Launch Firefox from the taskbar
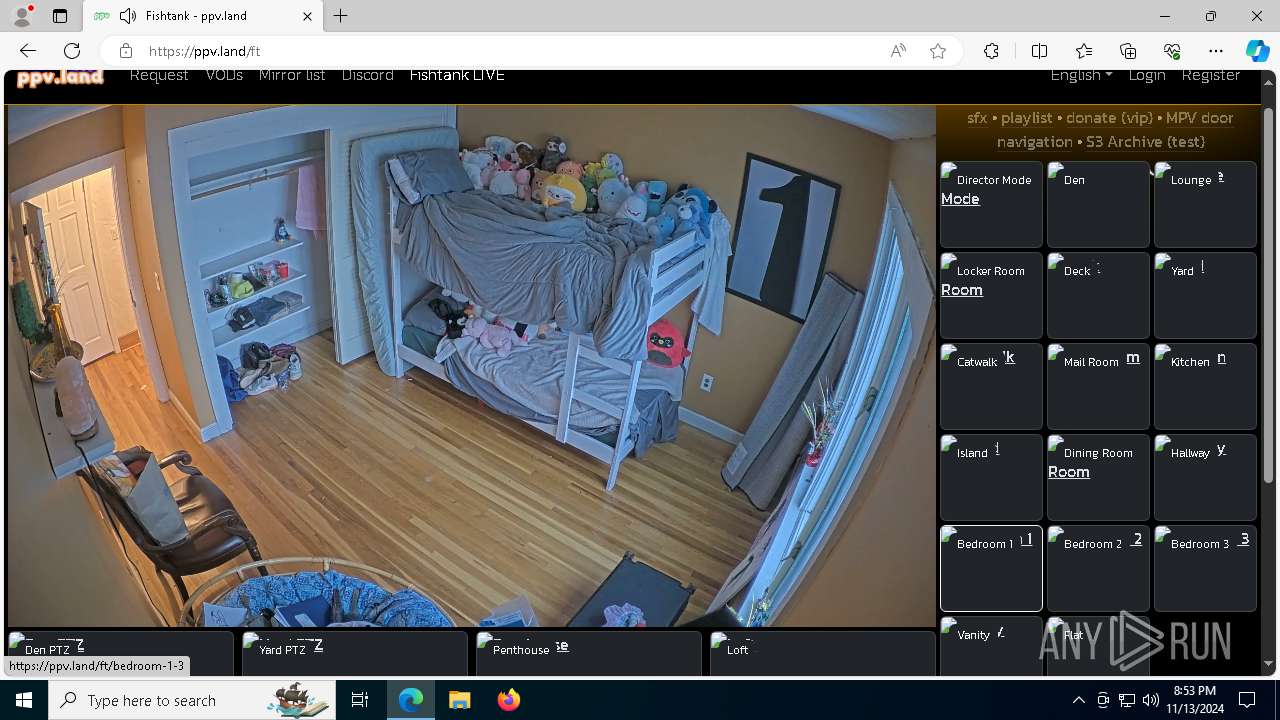 [508, 700]
